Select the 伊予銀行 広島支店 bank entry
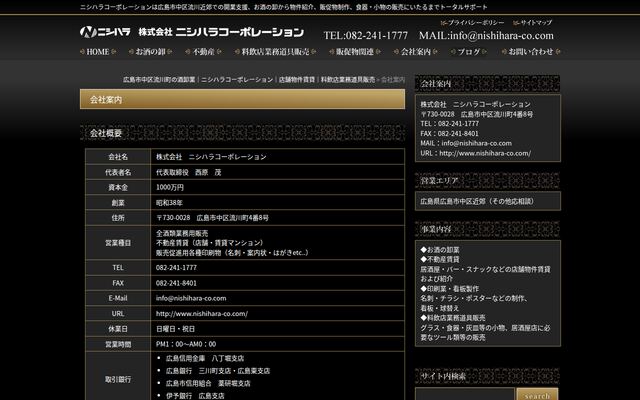Viewport: 640px width, 400px height. coord(195,396)
